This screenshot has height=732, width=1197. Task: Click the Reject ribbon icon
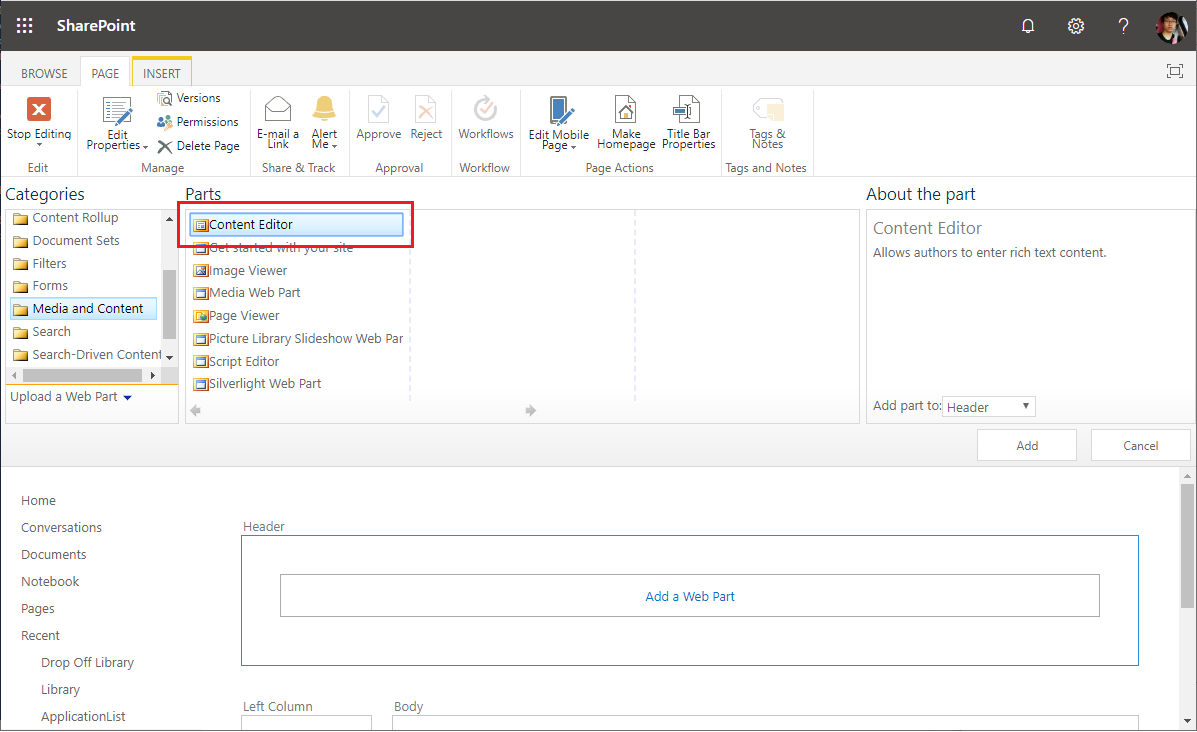click(425, 109)
